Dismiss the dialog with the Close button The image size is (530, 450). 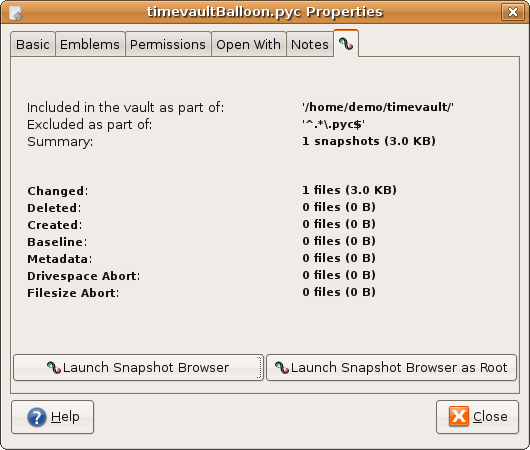point(477,417)
